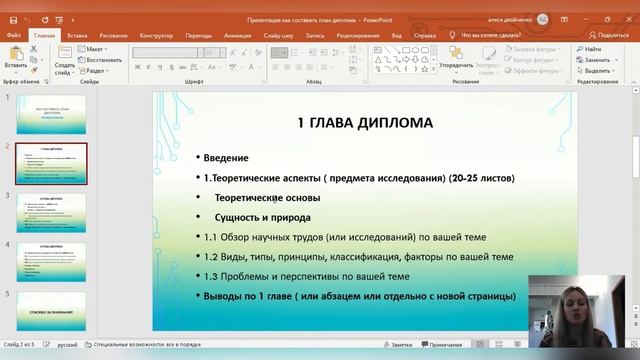This screenshot has height=360, width=640.
Task: Clear all formatting with the eraser A icon
Action: 258,53
